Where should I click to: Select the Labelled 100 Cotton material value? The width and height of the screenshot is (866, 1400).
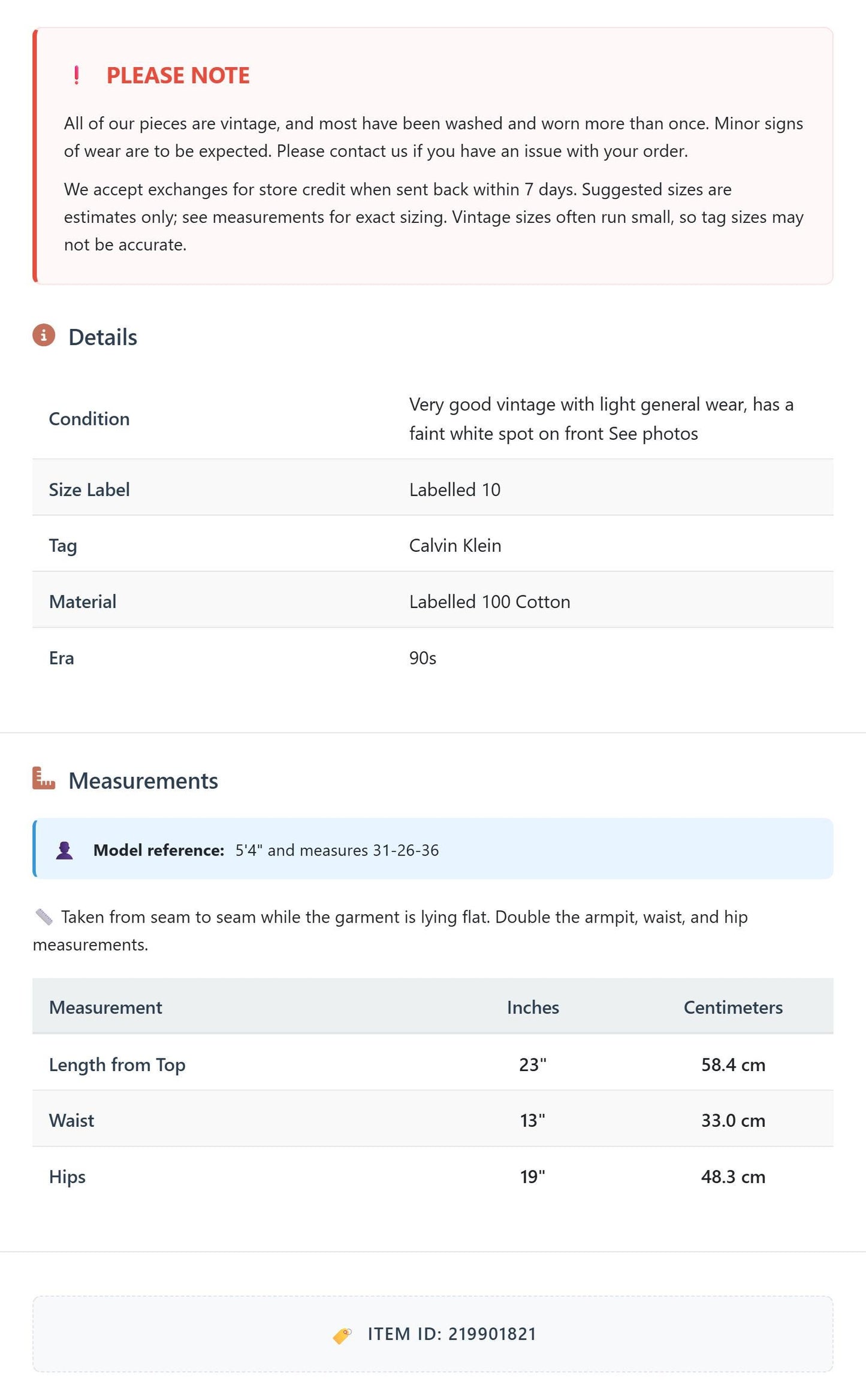[x=490, y=601]
